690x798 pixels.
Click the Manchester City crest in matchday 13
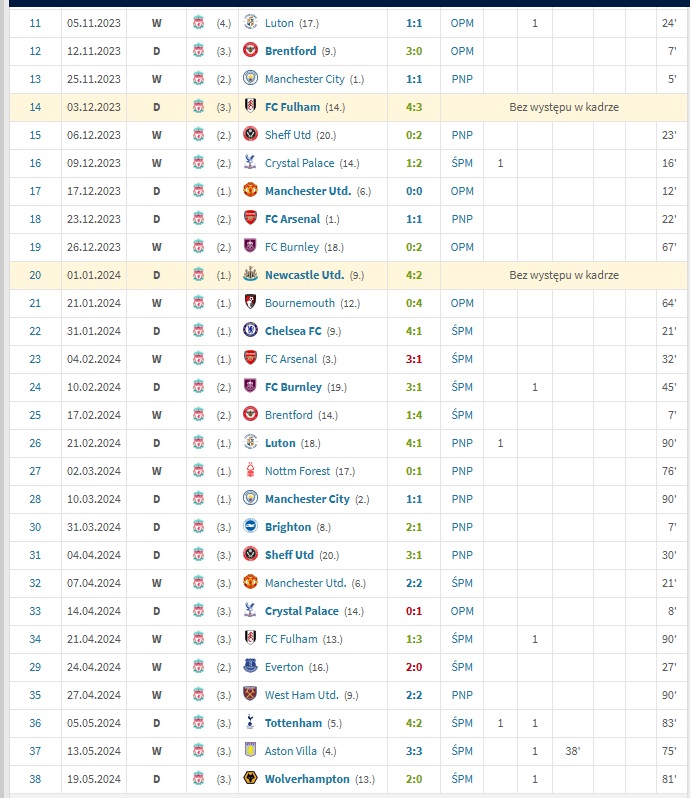[250, 78]
